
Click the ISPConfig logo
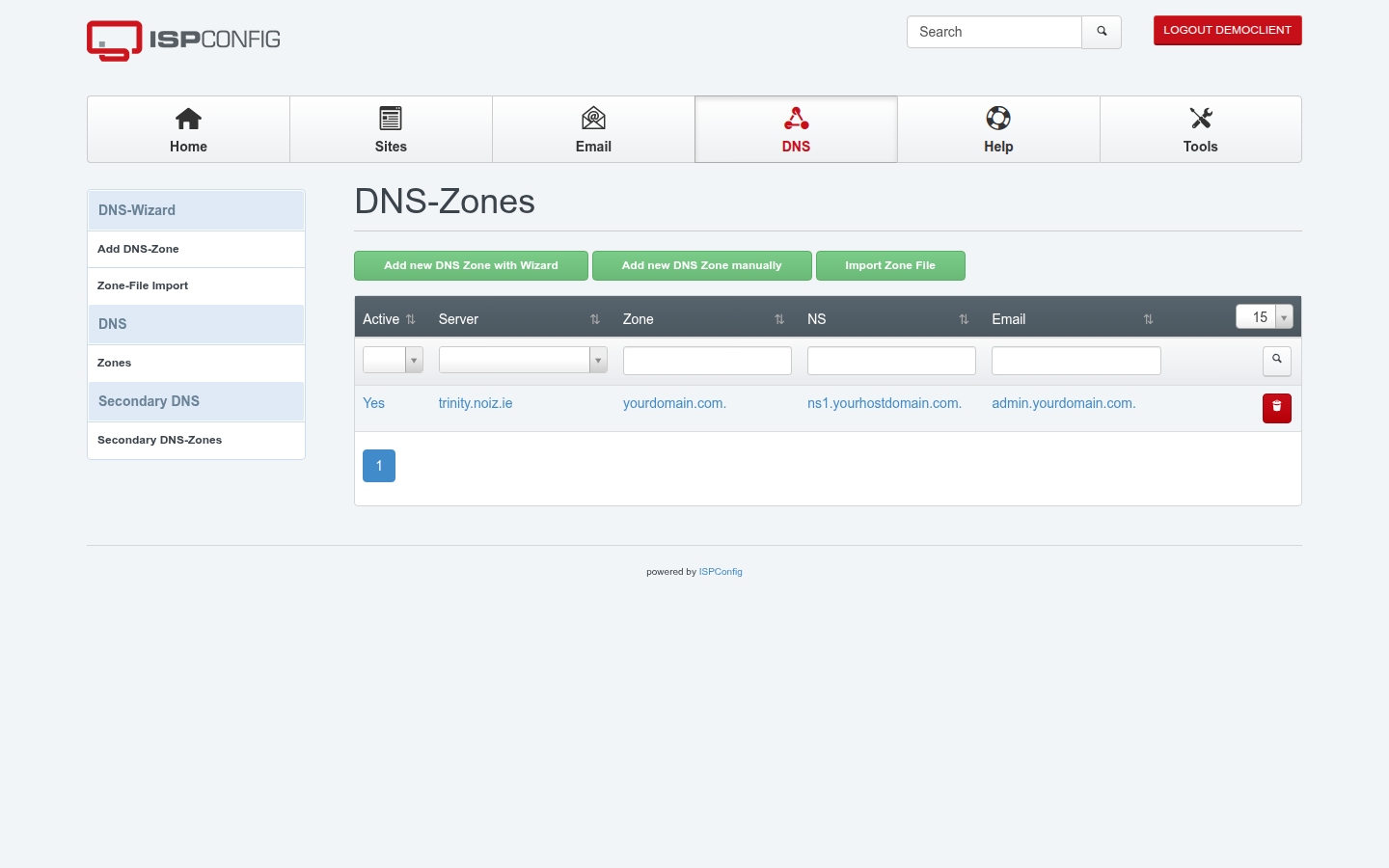click(183, 41)
